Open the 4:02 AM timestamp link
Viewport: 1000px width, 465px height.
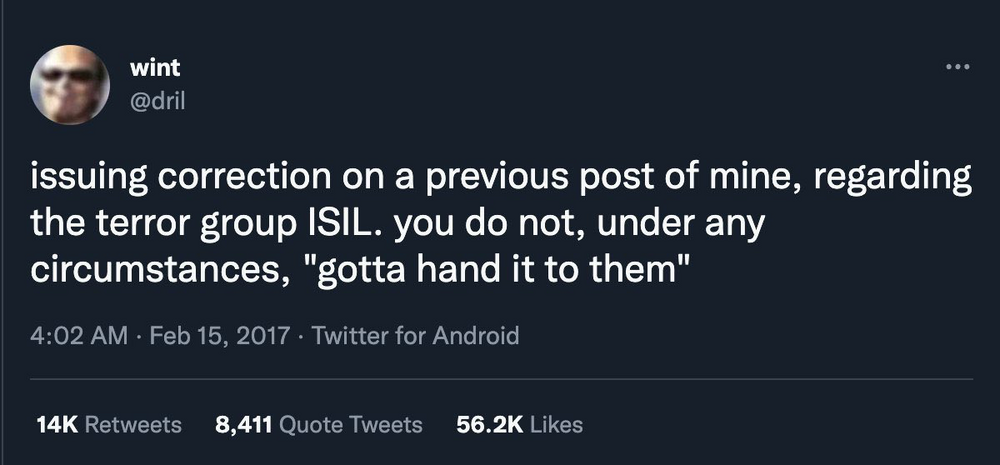(81, 335)
